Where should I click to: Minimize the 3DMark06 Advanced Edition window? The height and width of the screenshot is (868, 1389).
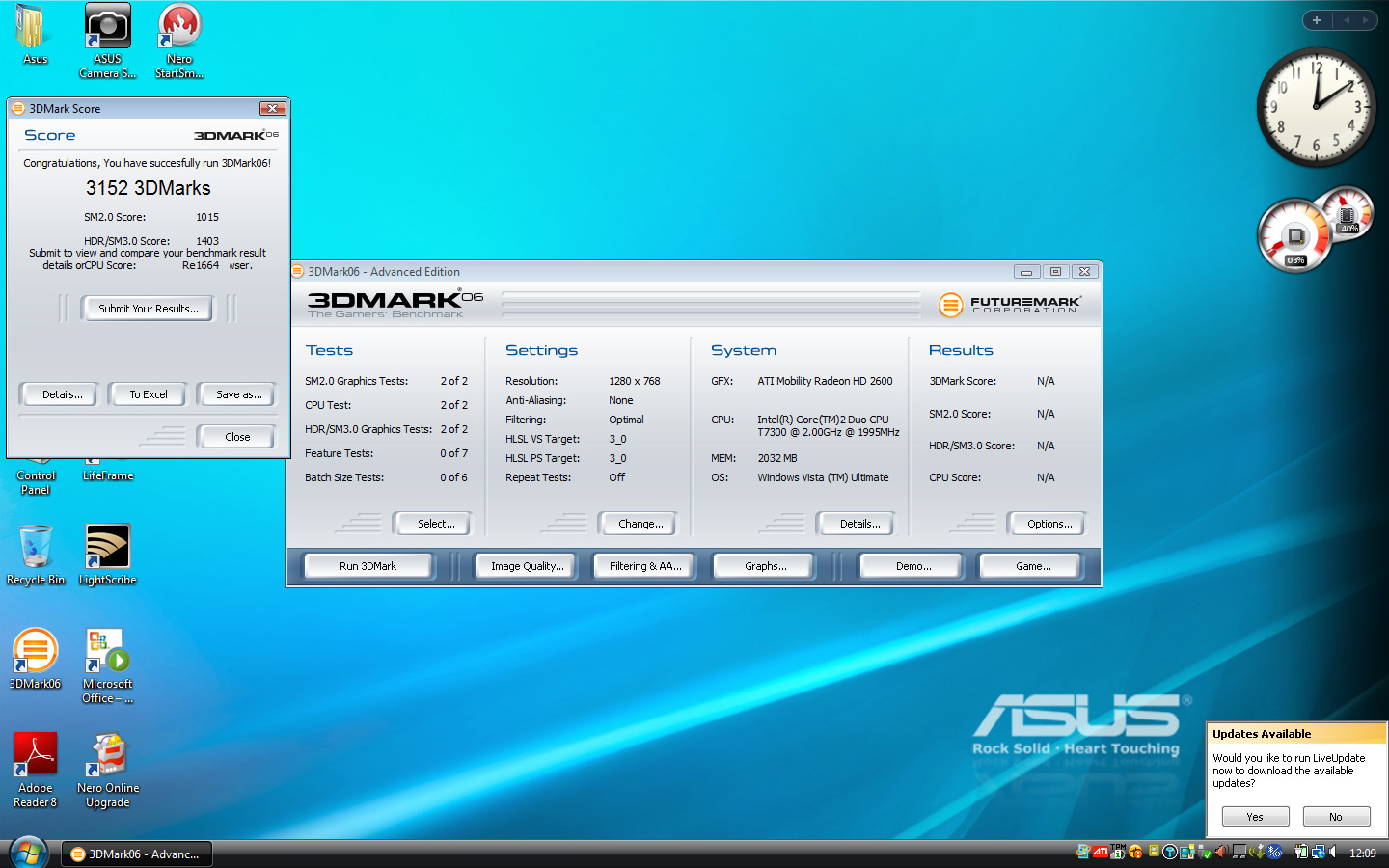[x=1027, y=272]
